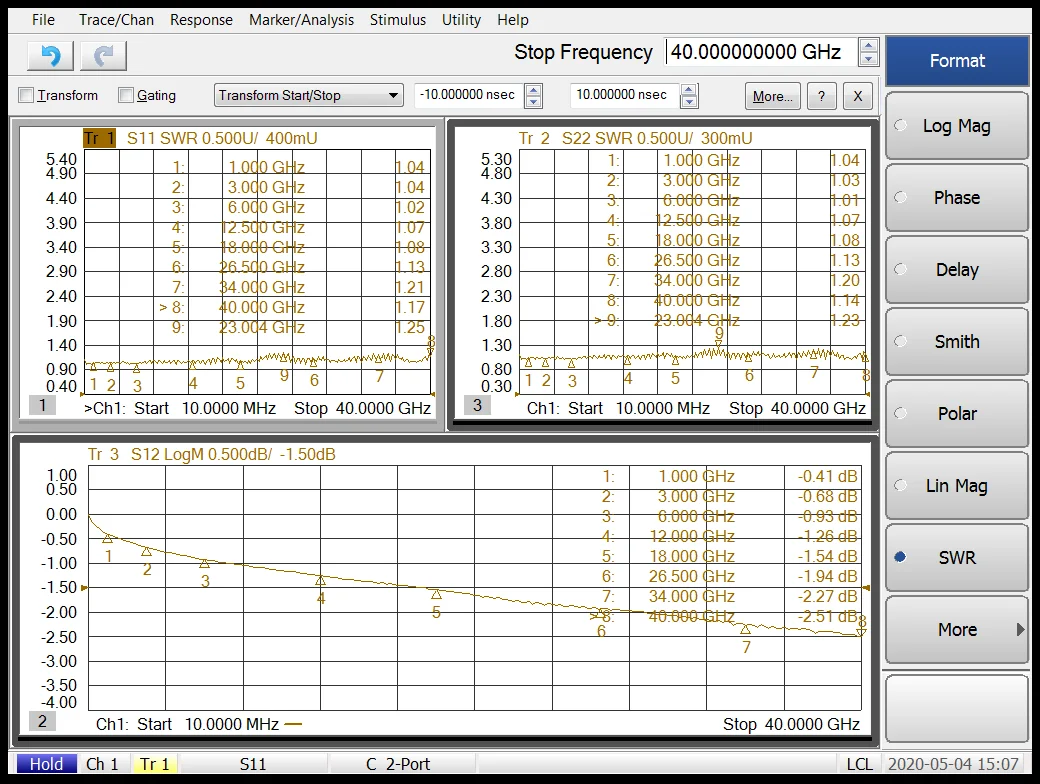The height and width of the screenshot is (784, 1040).
Task: Choose Smith chart format
Action: click(x=956, y=342)
